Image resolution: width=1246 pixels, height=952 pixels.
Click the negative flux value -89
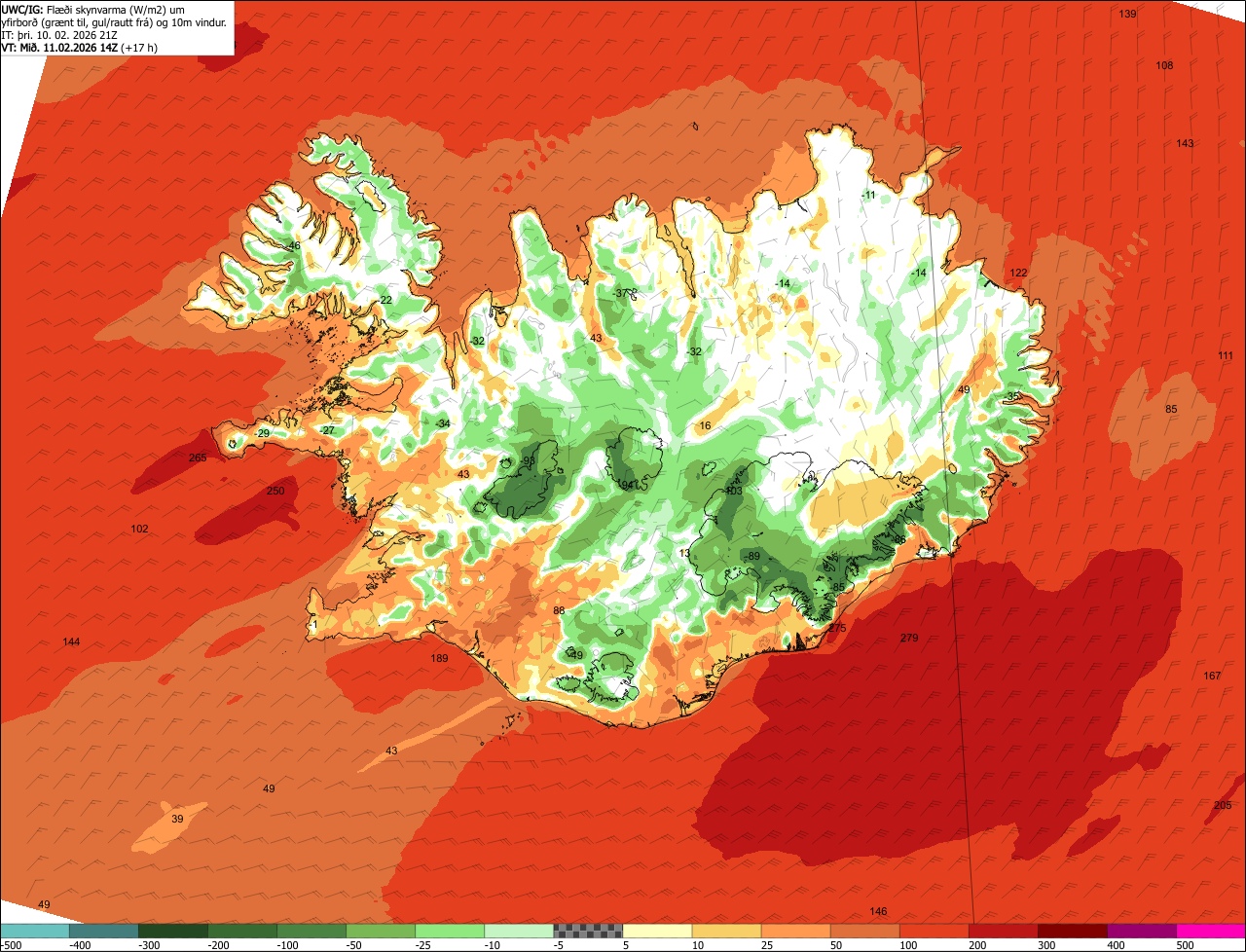click(x=751, y=556)
